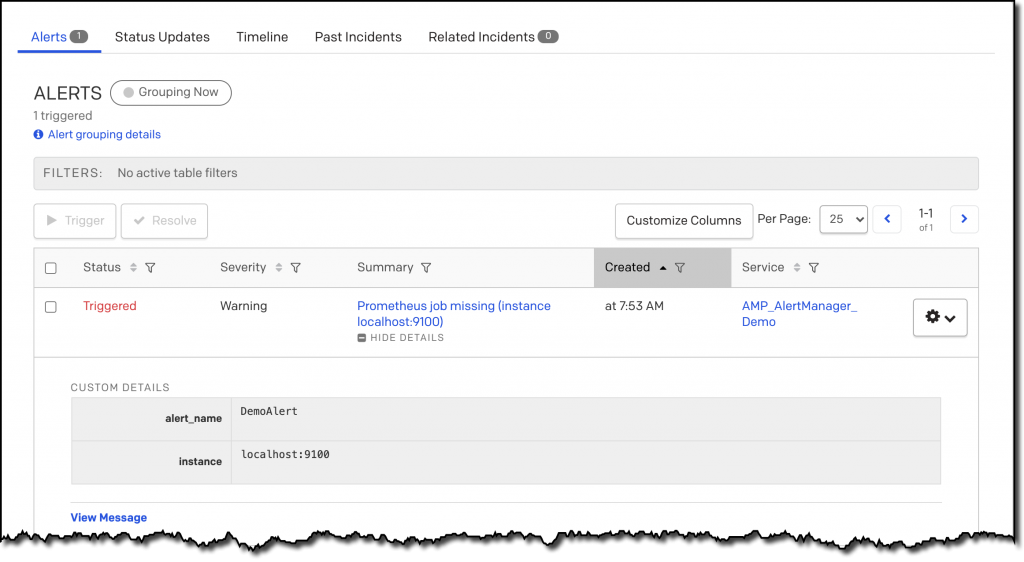
Task: Select the Triggered alert row checkbox
Action: [x=51, y=307]
